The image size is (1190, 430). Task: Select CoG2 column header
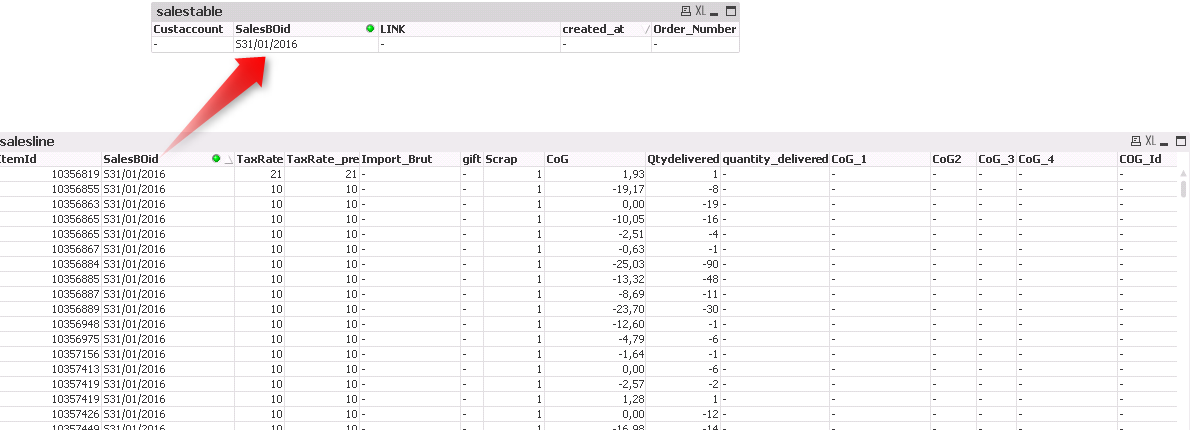point(947,159)
